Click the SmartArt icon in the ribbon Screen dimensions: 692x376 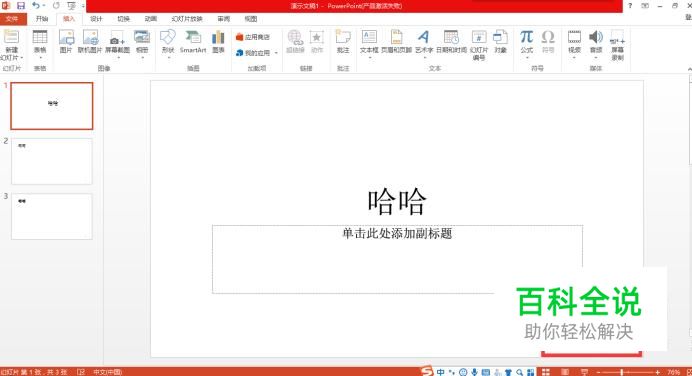coord(193,41)
